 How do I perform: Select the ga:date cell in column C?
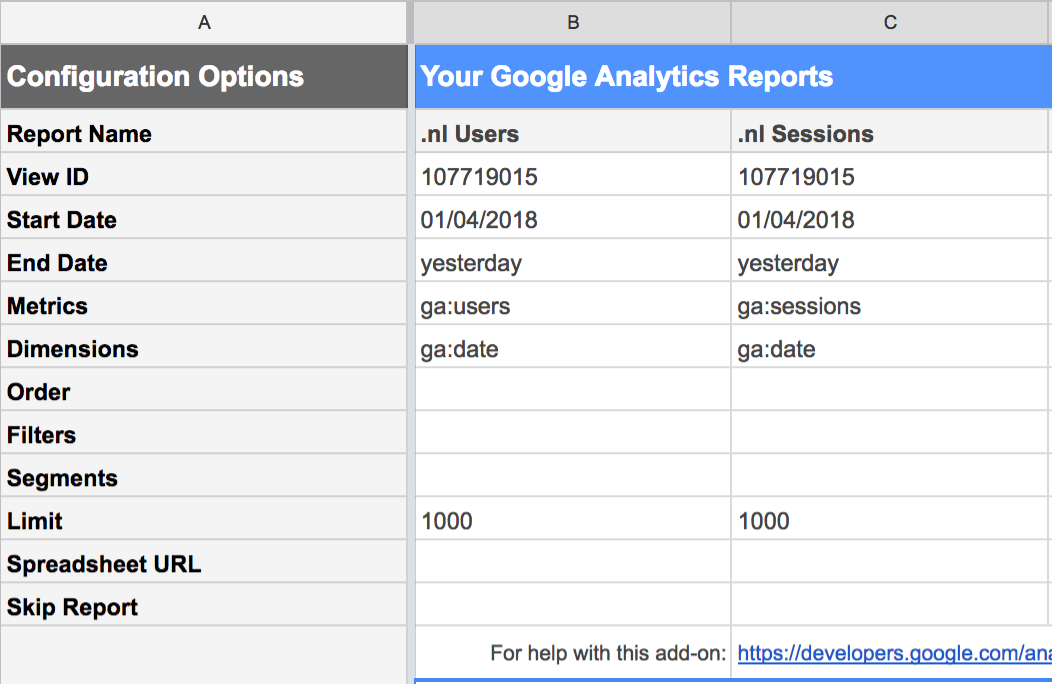890,347
